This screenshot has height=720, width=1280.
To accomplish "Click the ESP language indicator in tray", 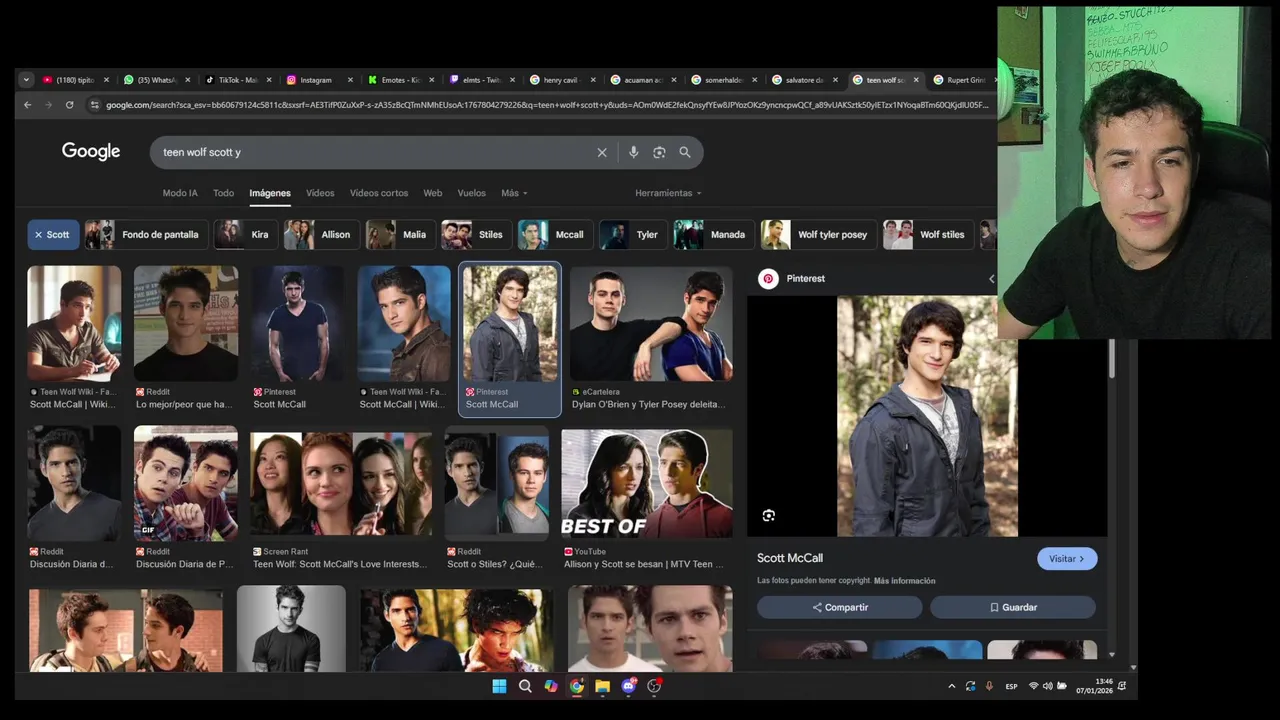I will [x=1011, y=686].
